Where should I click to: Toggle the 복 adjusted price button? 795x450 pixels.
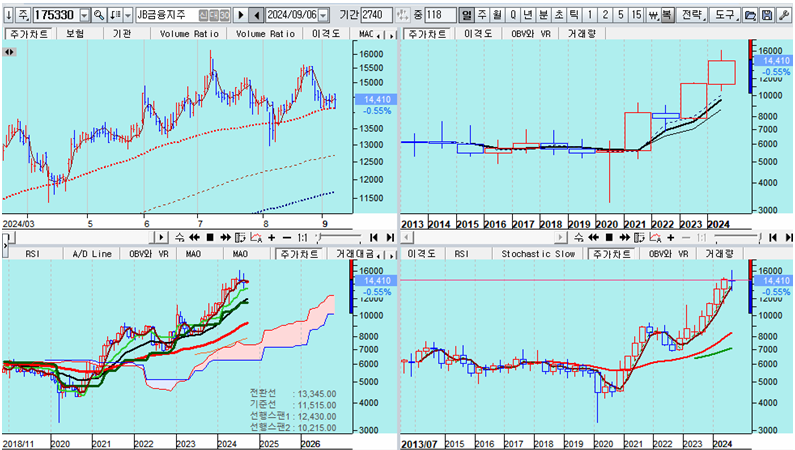666,15
